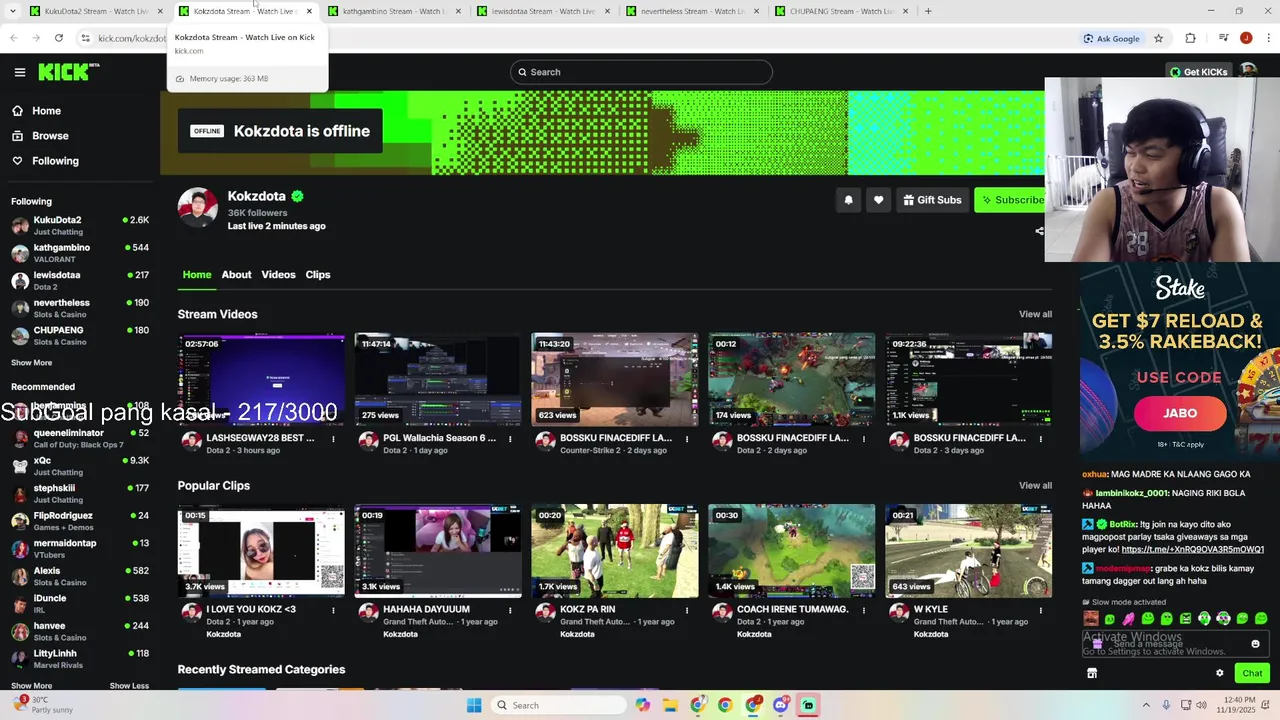The image size is (1280, 720).
Task: Open options menu for I LOVE YOU KOKZ clip
Action: [x=333, y=610]
